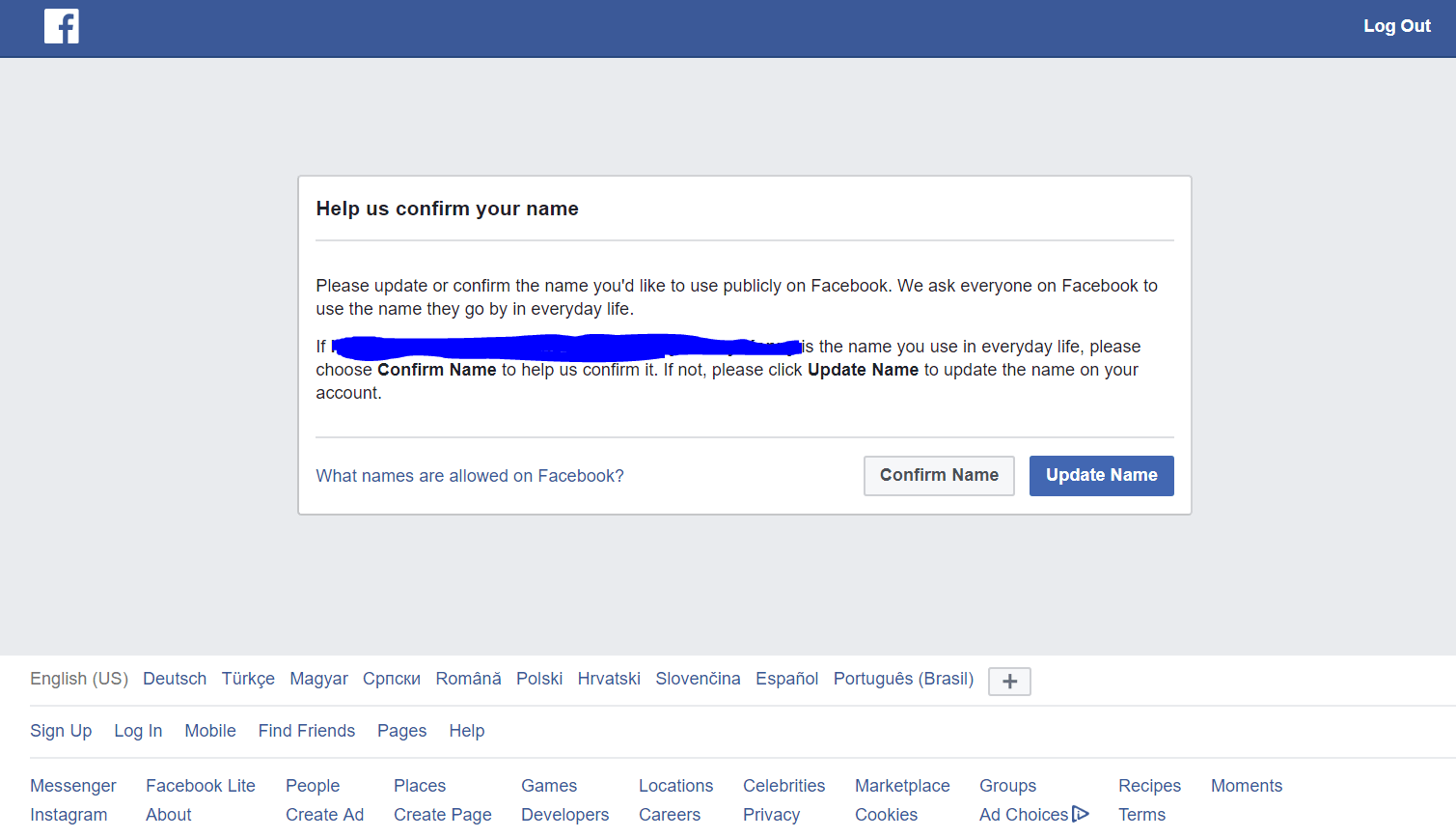
Task: Click the Instagram link in footer
Action: 68,814
